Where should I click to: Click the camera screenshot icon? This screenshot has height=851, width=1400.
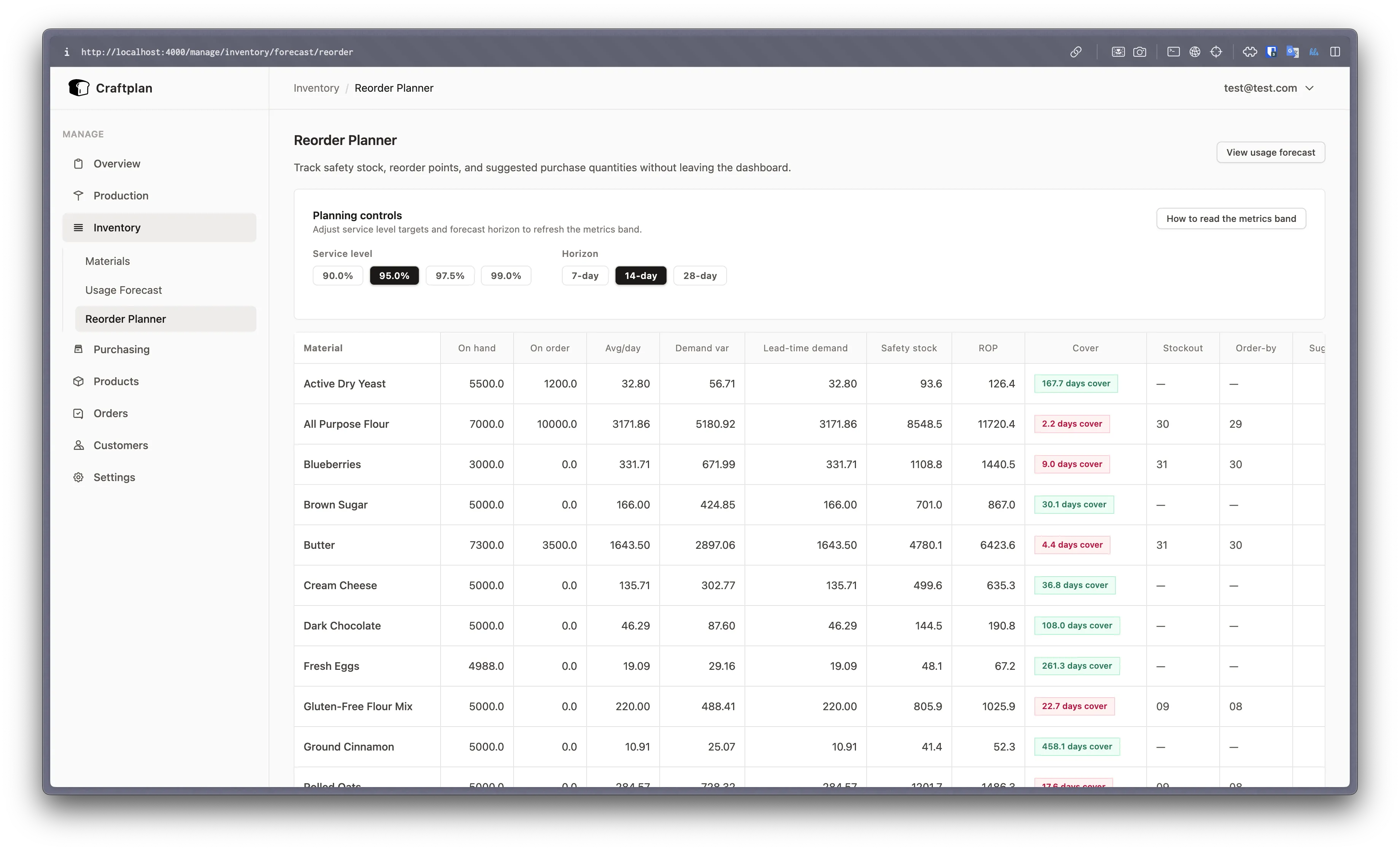(x=1139, y=52)
